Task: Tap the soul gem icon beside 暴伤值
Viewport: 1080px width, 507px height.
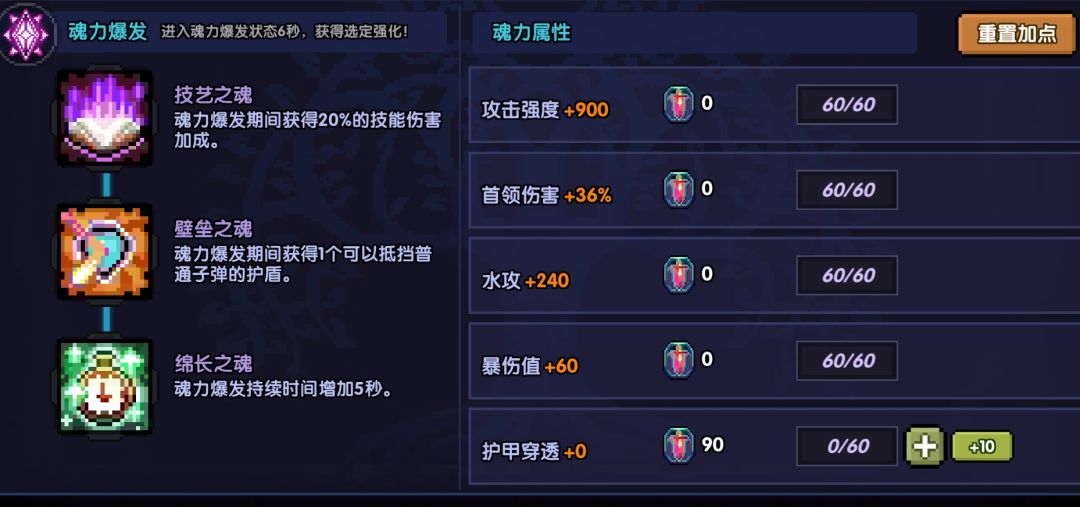Action: (x=679, y=361)
